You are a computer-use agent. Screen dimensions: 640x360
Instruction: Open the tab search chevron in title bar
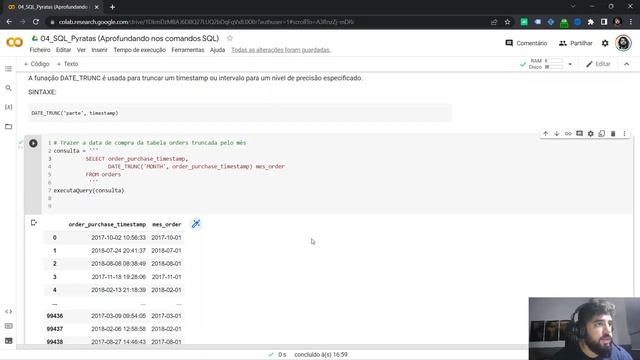pyautogui.click(x=573, y=7)
